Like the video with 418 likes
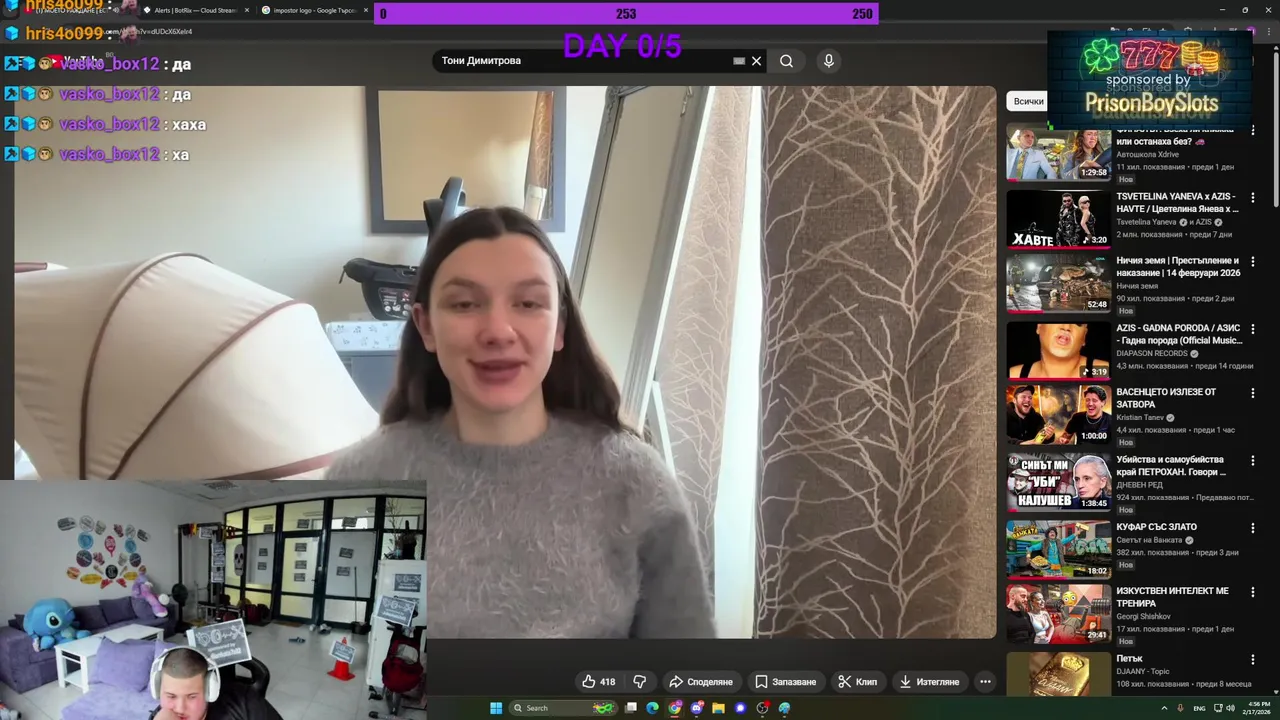Viewport: 1280px width, 720px height. 598,682
